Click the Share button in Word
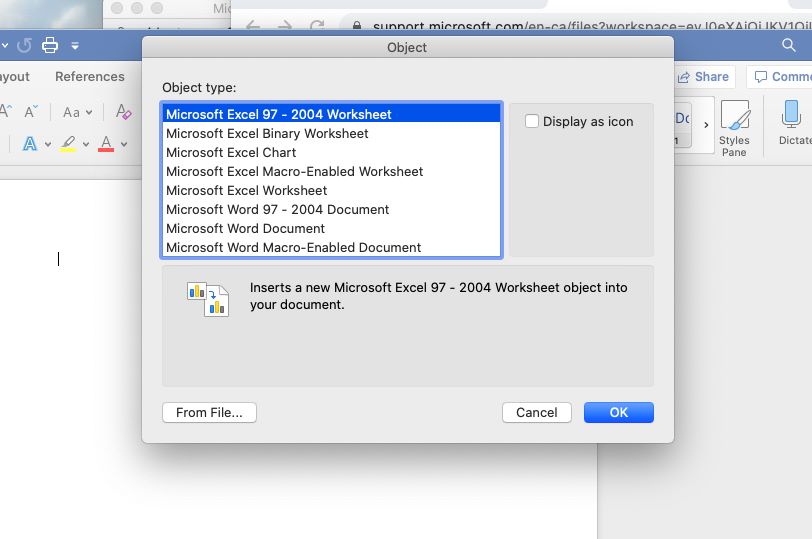Viewport: 812px width, 539px height. (x=703, y=77)
